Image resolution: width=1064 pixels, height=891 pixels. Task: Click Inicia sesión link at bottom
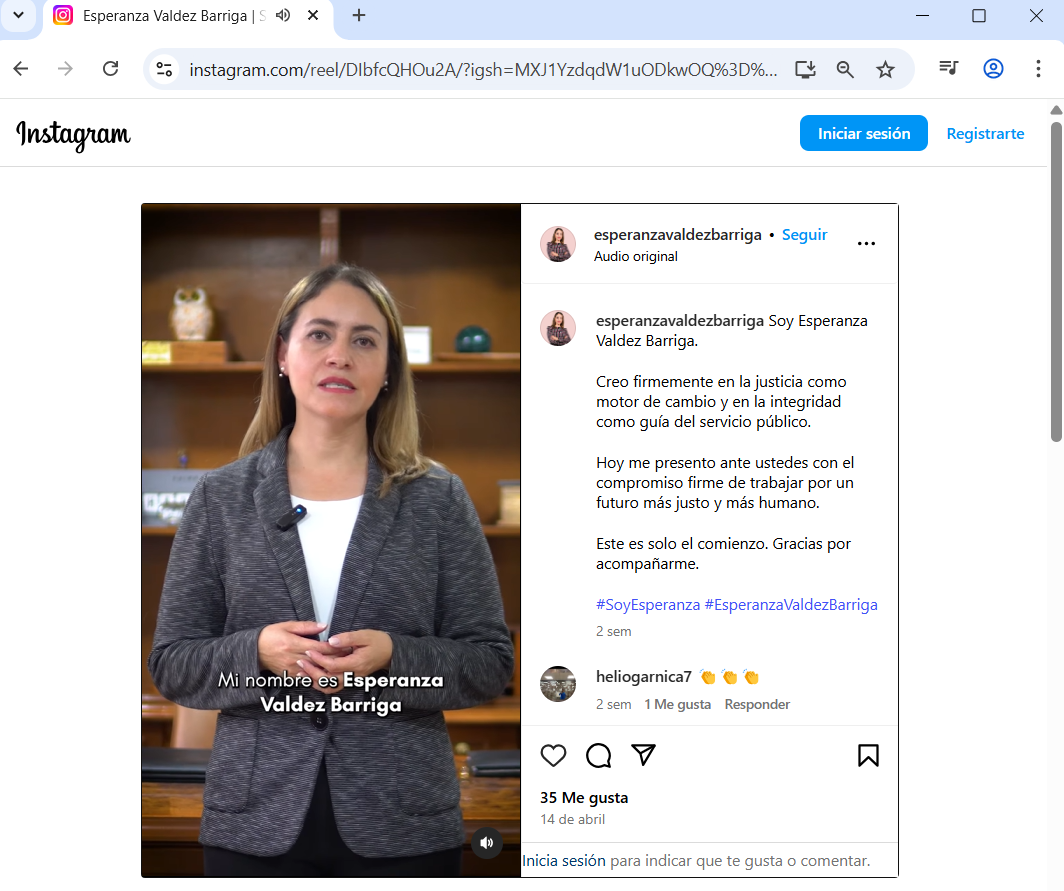click(x=563, y=861)
